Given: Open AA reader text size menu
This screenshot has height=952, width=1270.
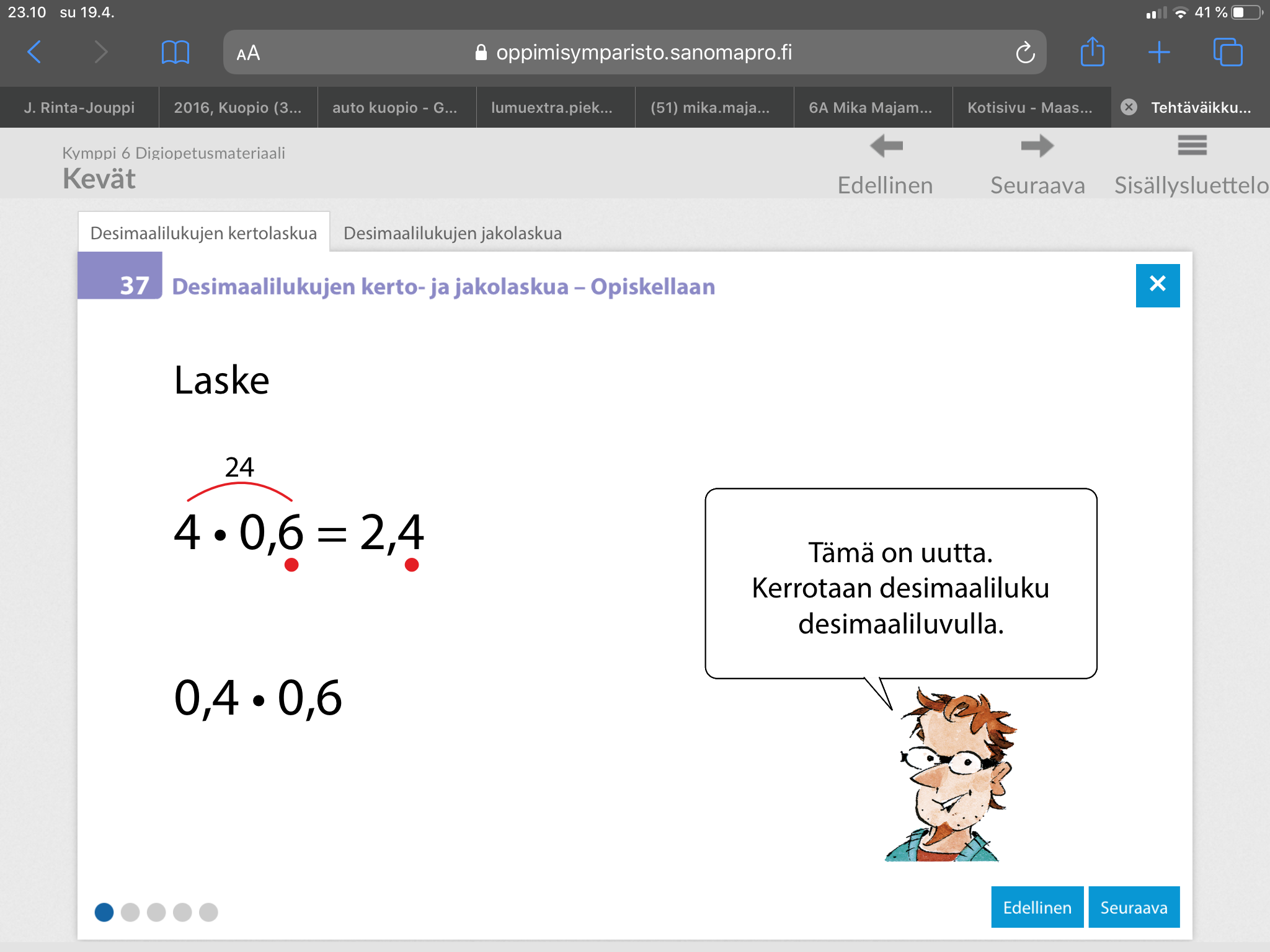Looking at the screenshot, I should [x=248, y=53].
